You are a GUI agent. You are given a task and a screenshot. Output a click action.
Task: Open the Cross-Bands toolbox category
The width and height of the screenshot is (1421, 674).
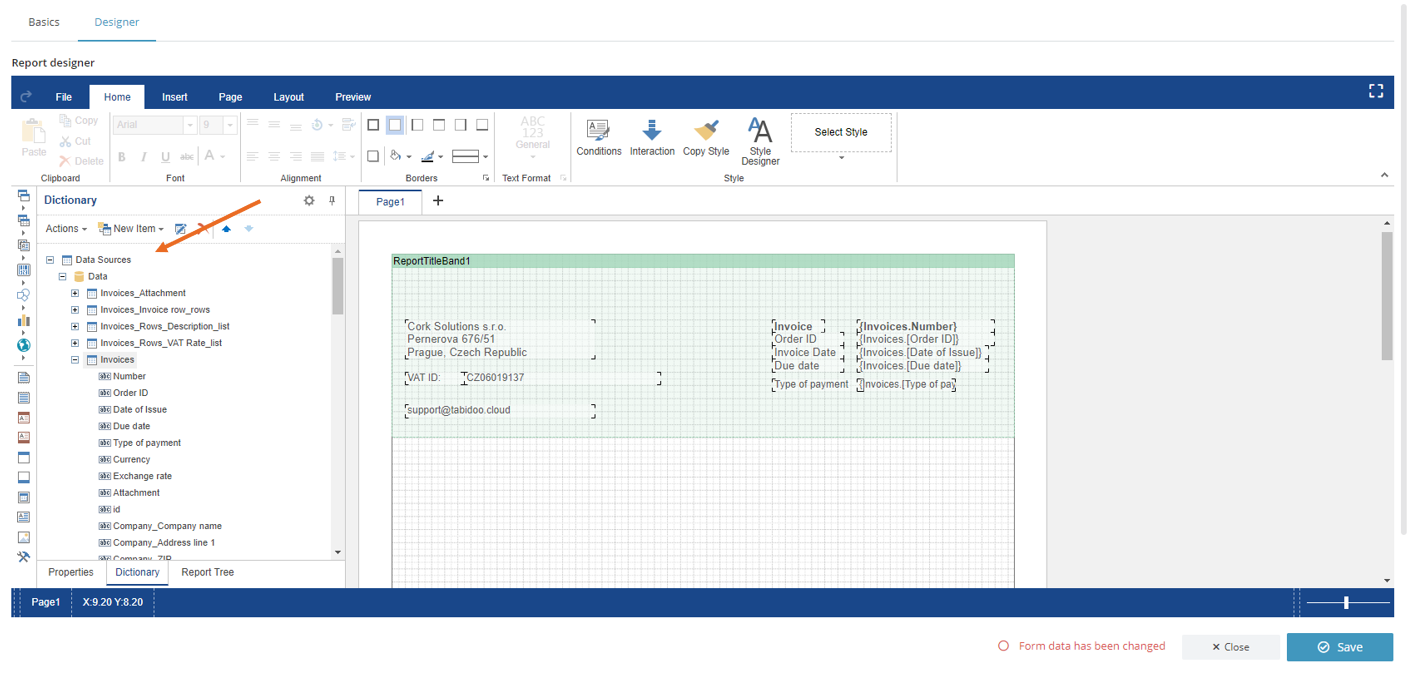[24, 220]
